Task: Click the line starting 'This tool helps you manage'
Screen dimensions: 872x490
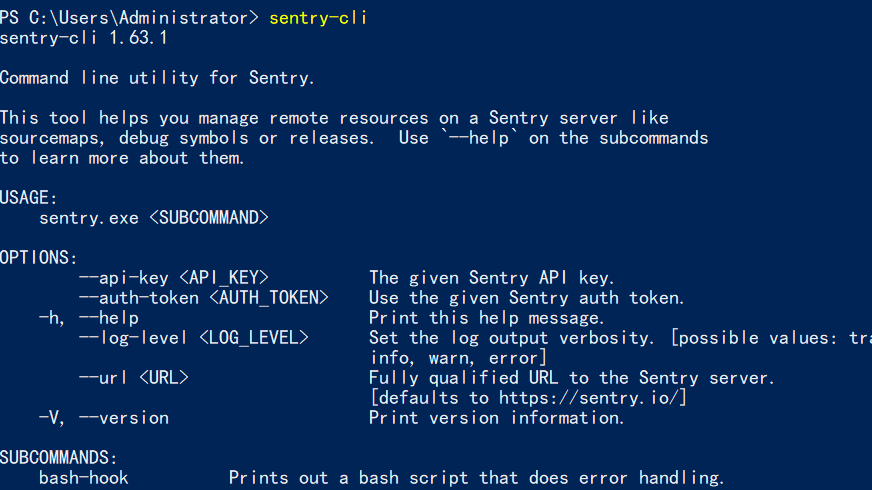Action: point(334,118)
